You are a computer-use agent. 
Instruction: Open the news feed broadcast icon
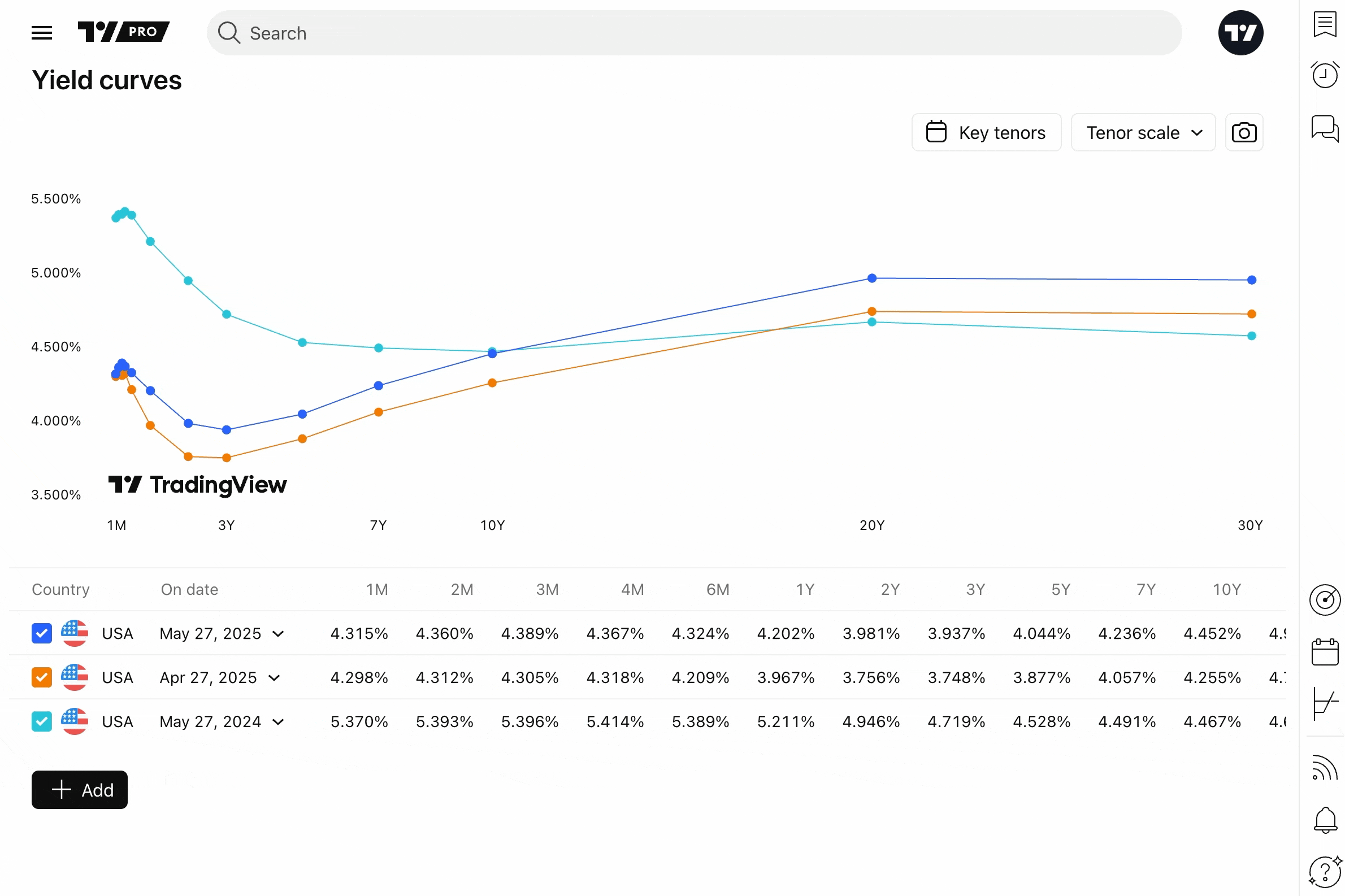pos(1324,767)
